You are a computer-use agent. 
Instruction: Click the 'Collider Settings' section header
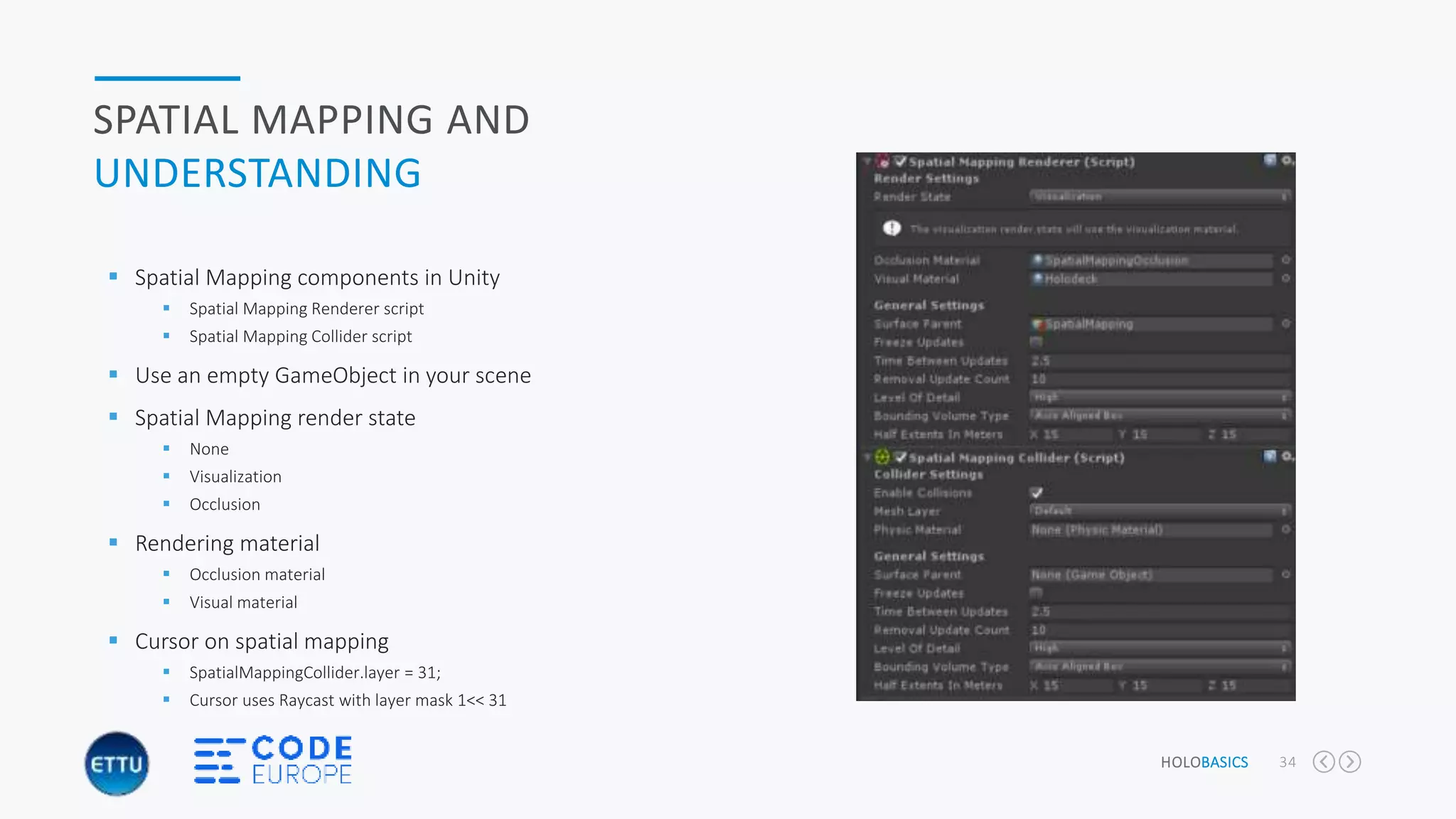click(928, 474)
